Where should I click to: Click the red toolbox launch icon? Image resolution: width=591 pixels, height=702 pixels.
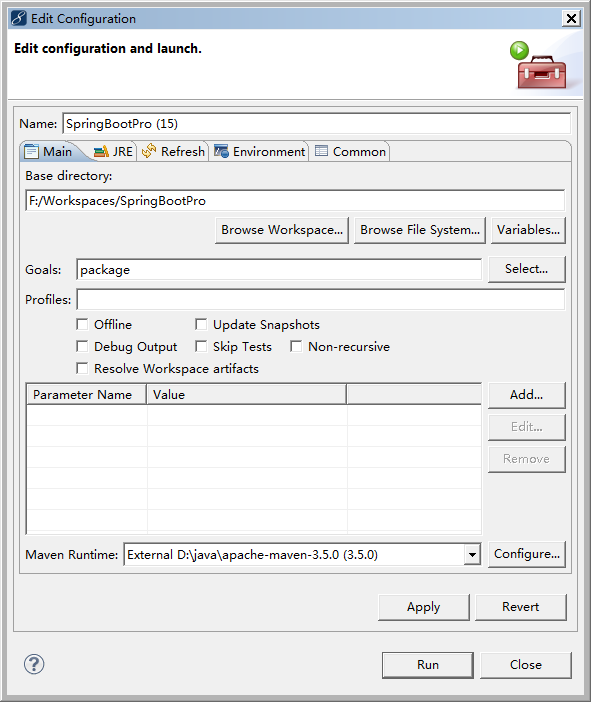pyautogui.click(x=539, y=66)
